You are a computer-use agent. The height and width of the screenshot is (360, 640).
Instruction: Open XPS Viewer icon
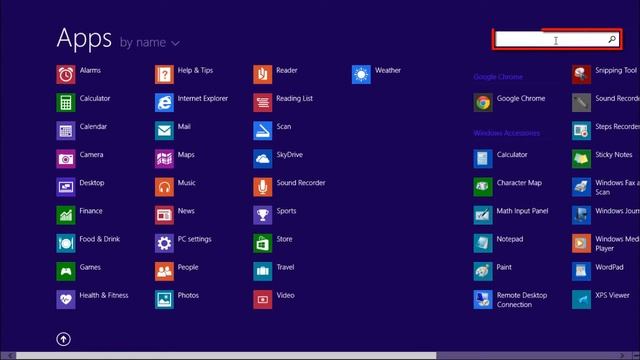click(582, 300)
